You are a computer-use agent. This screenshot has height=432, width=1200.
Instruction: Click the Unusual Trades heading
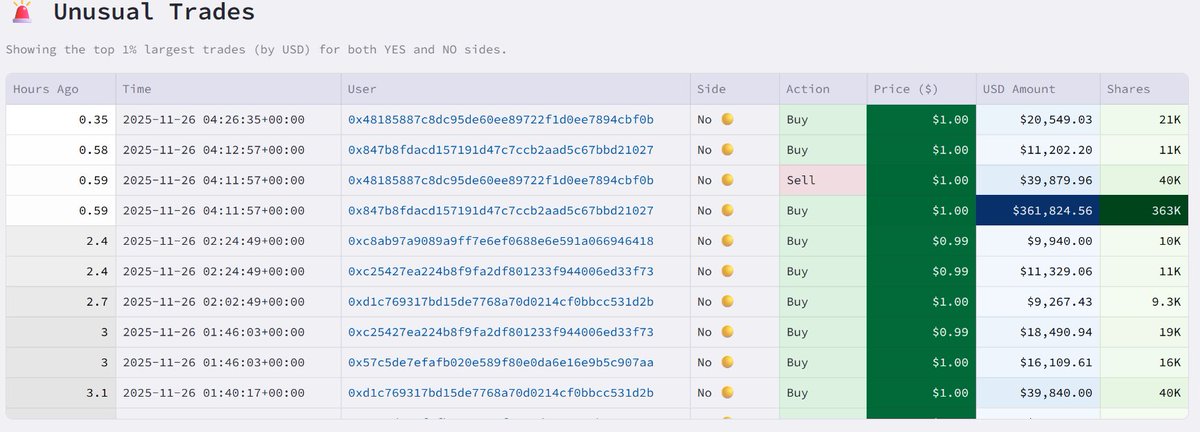coord(154,13)
